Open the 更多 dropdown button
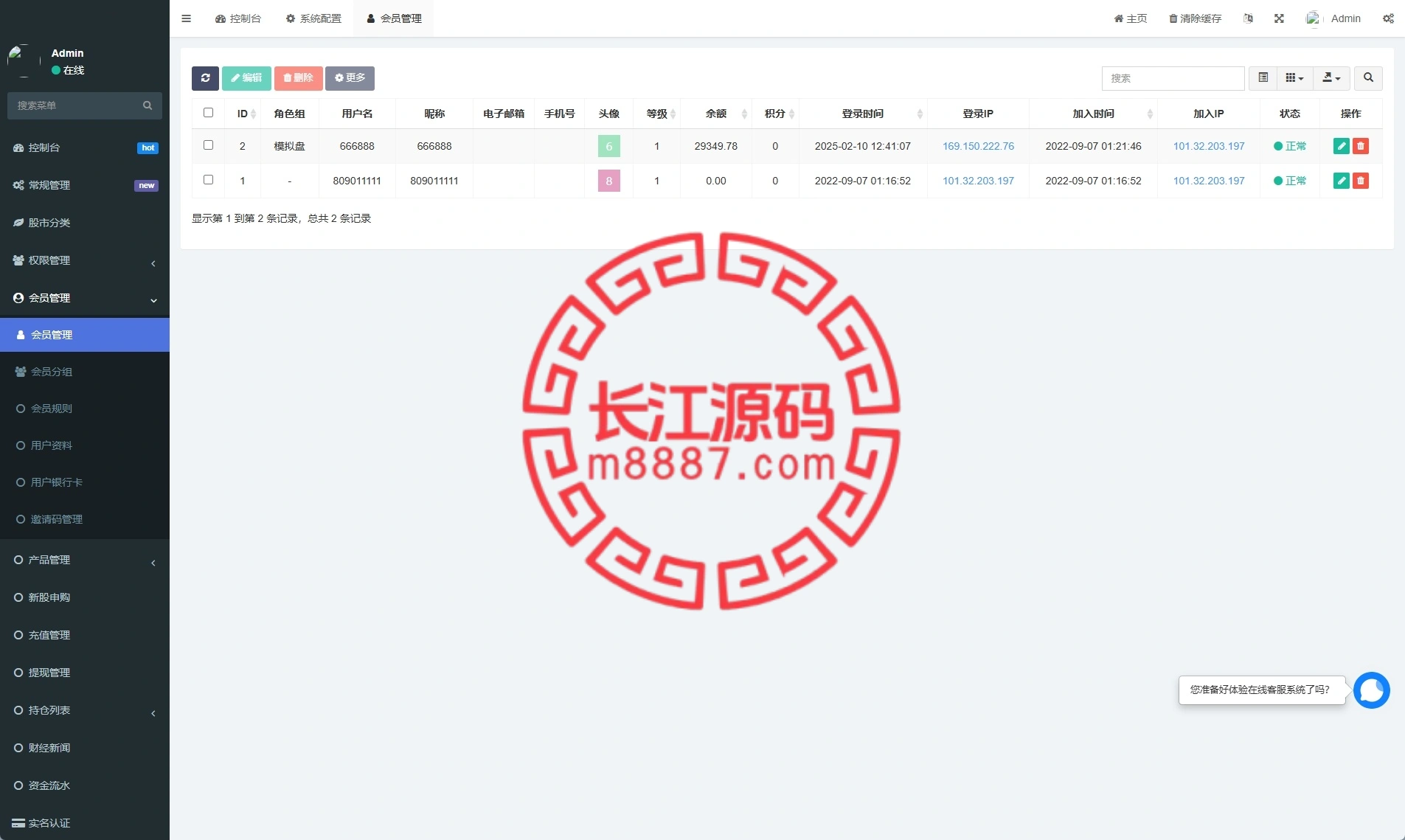The image size is (1405, 840). coord(350,78)
